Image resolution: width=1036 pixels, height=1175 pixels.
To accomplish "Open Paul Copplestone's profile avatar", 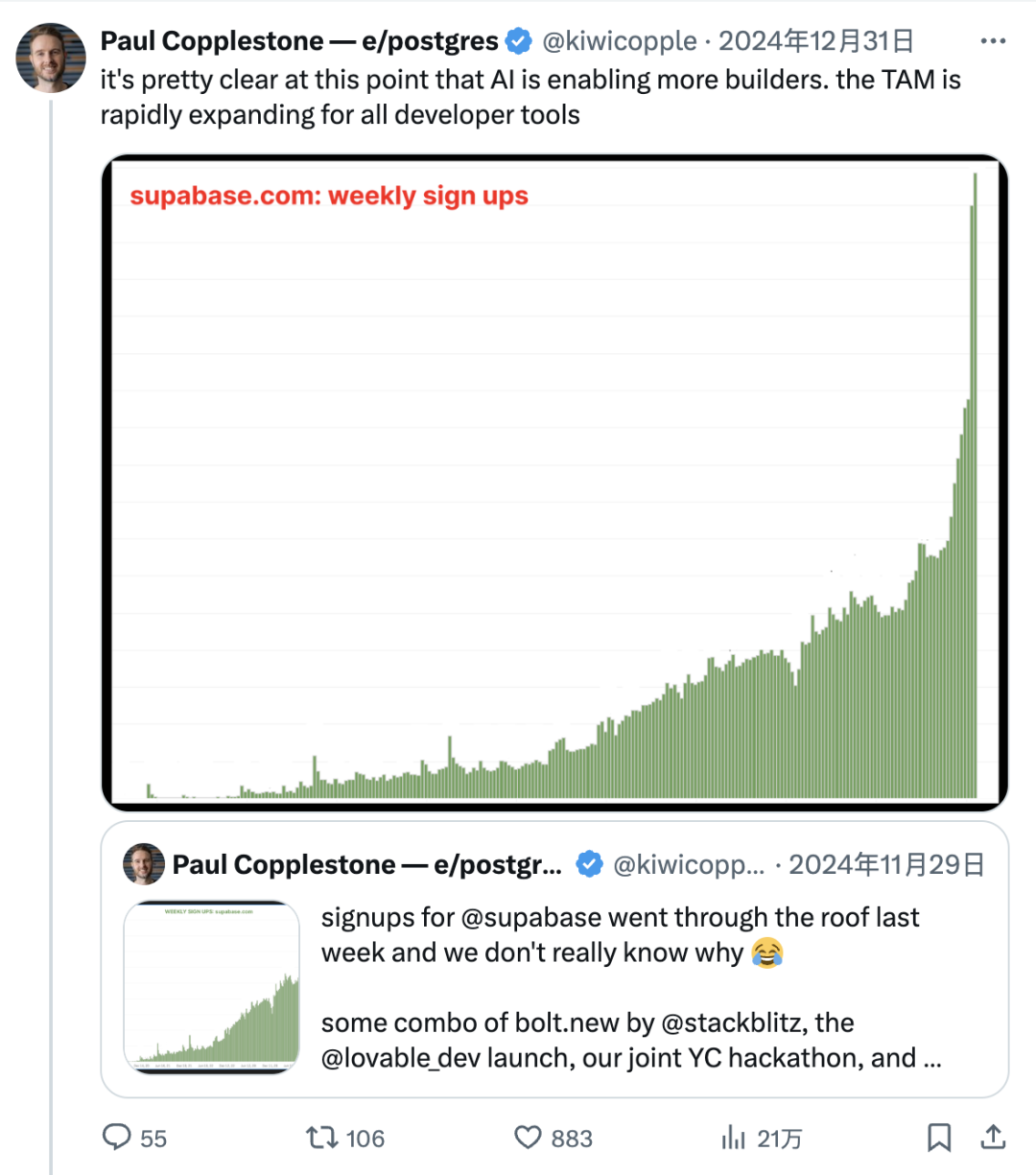I will point(51,58).
